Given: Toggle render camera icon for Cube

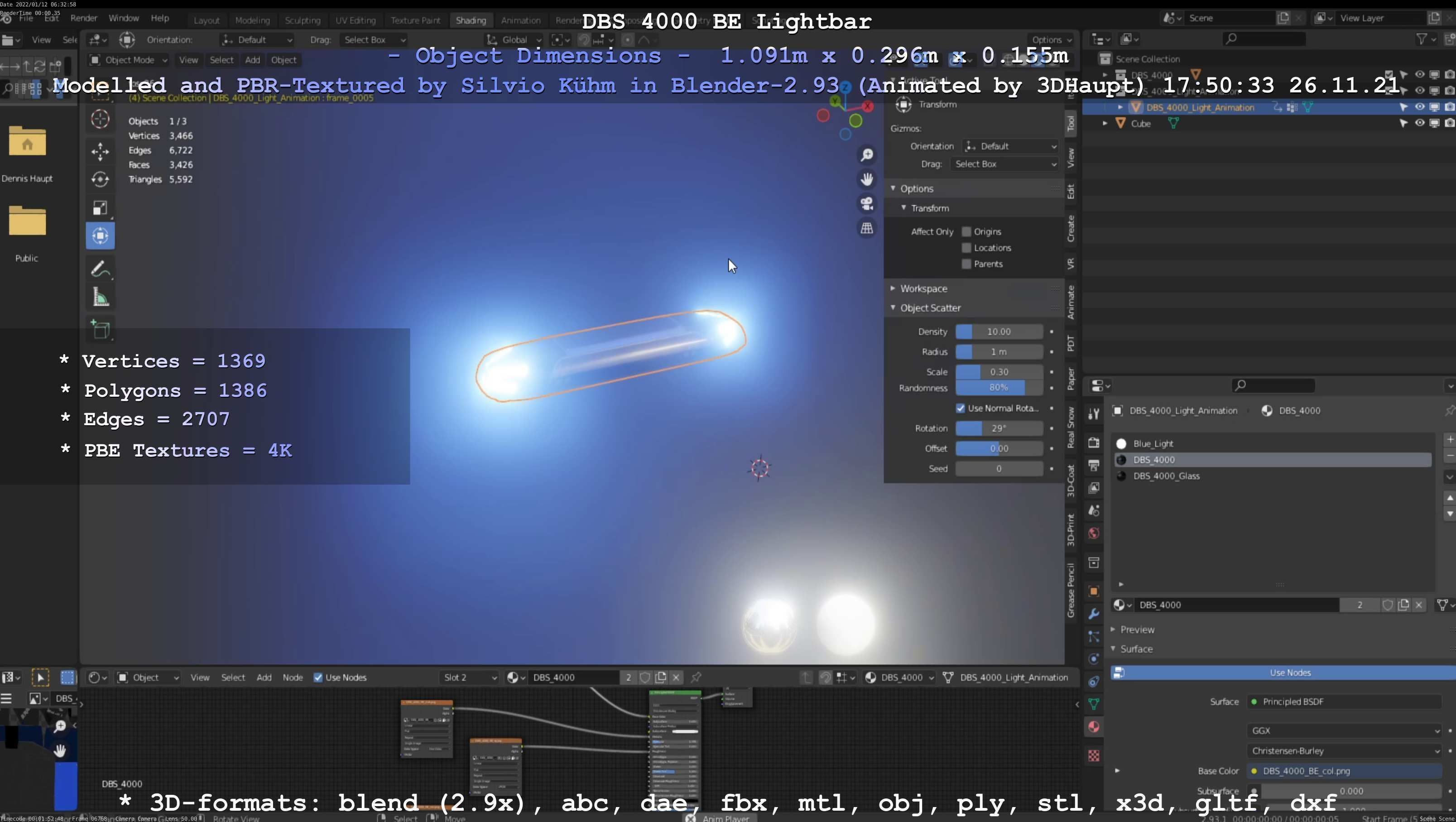Looking at the screenshot, I should (1450, 123).
